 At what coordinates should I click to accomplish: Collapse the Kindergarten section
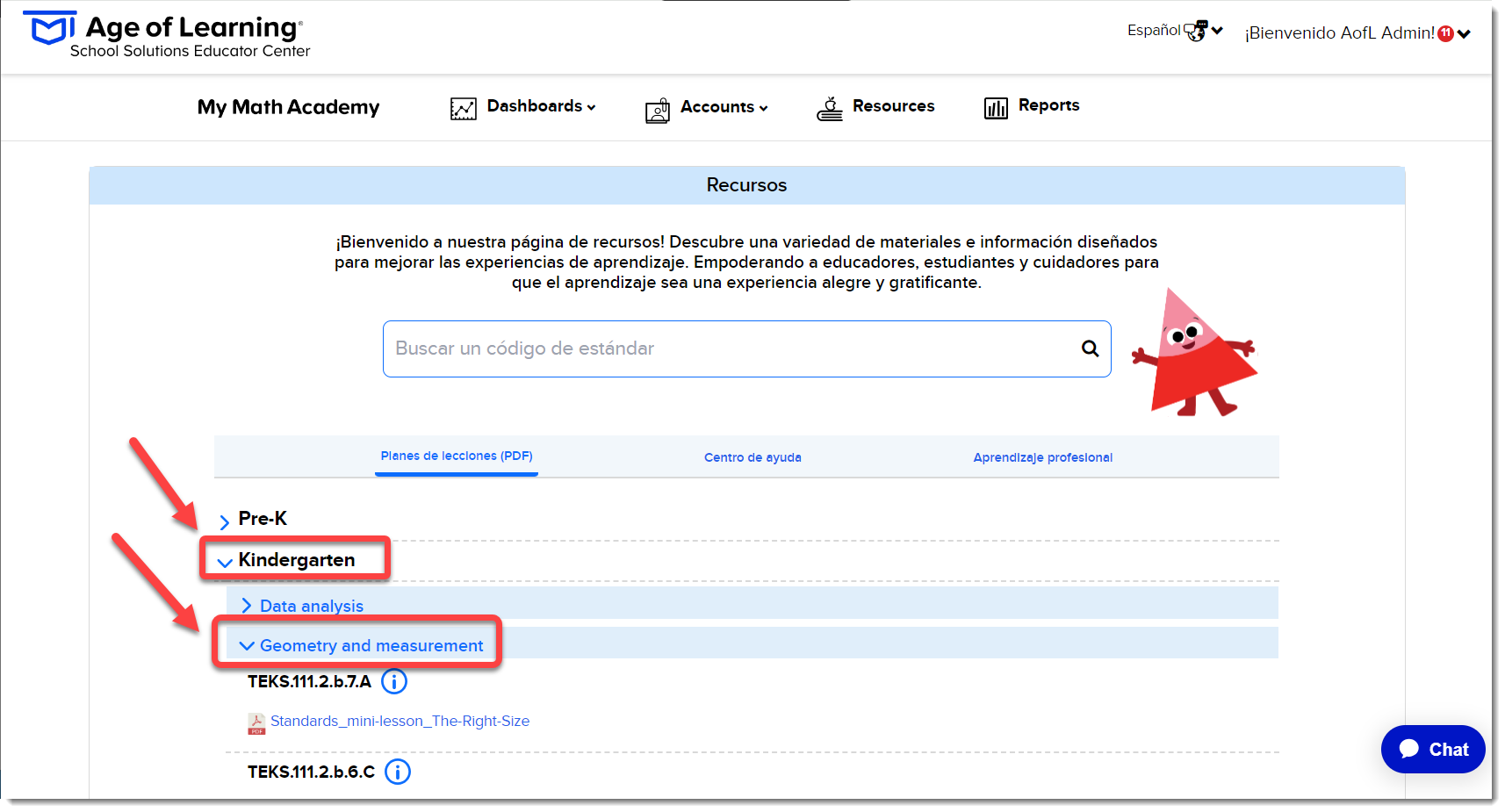pos(286,560)
